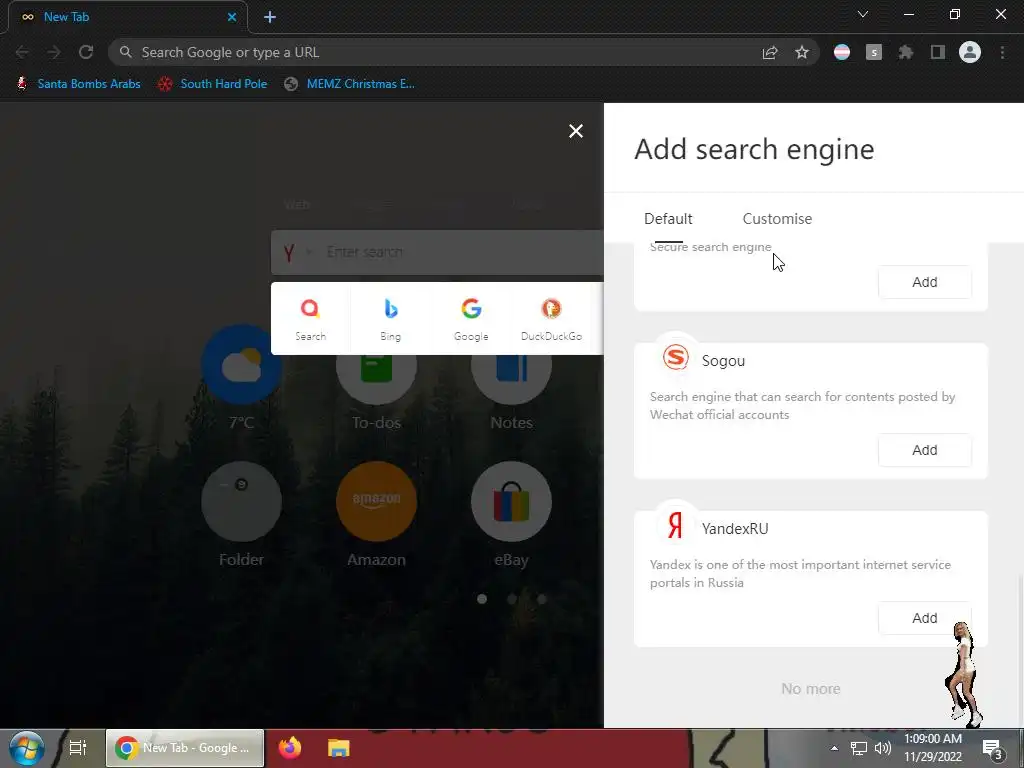Open the Windows Start menu
Viewport: 1024px width, 768px height.
pyautogui.click(x=27, y=748)
